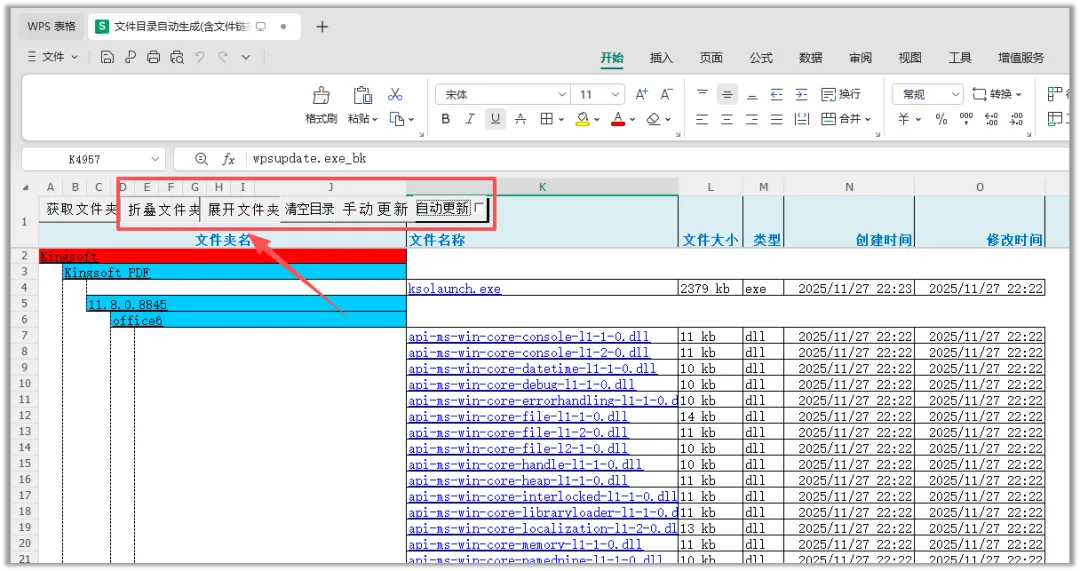The width and height of the screenshot is (1080, 571).
Task: Increase font size with A+ icon
Action: tap(641, 94)
